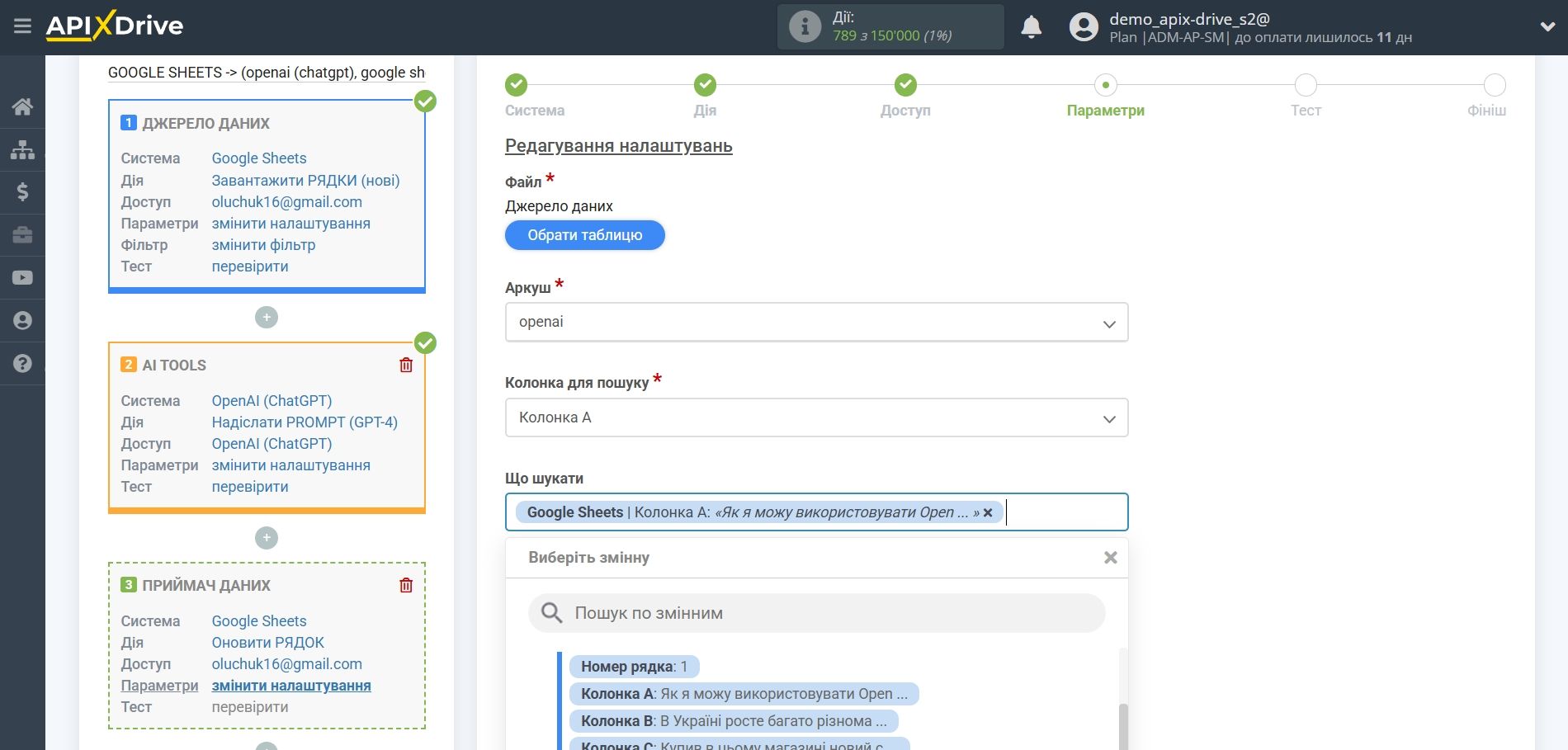Open Завантажити РЯДКИ (нові) link
The image size is (1568, 750).
[x=305, y=181]
